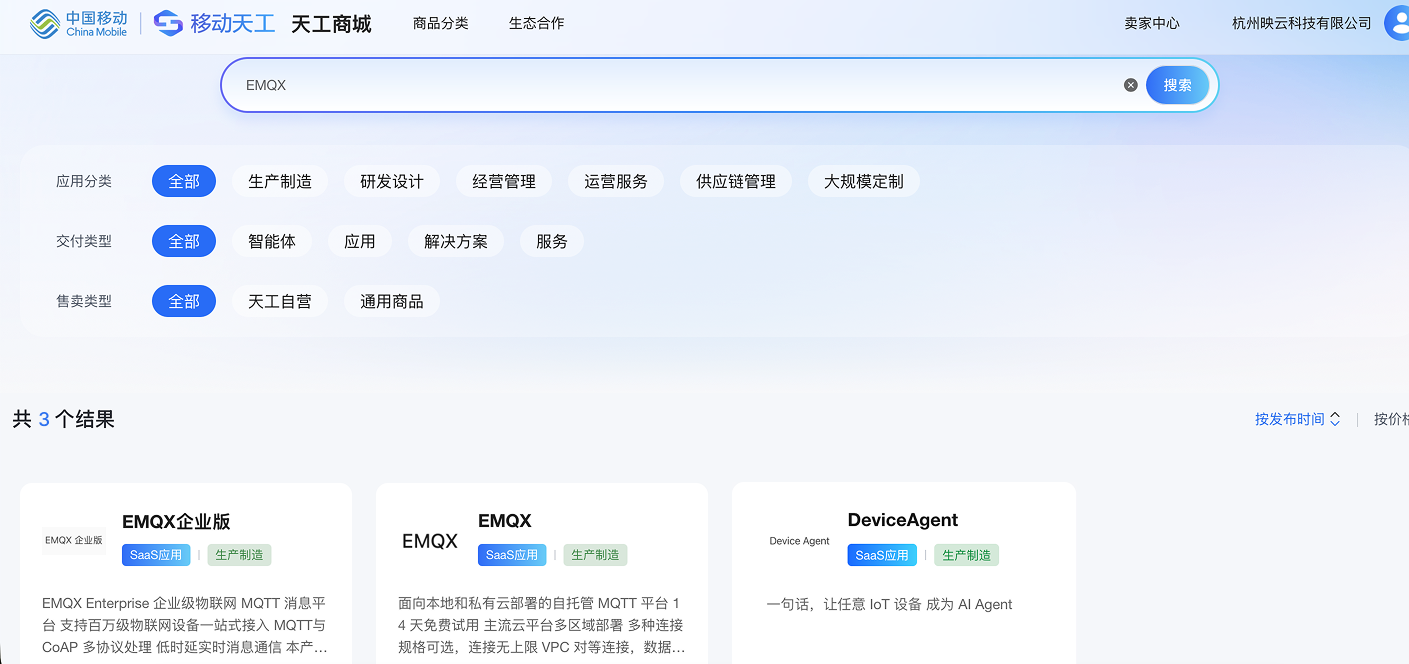Image resolution: width=1409 pixels, height=664 pixels.
Task: Click the 应用分类 row label
Action: pyautogui.click(x=84, y=181)
